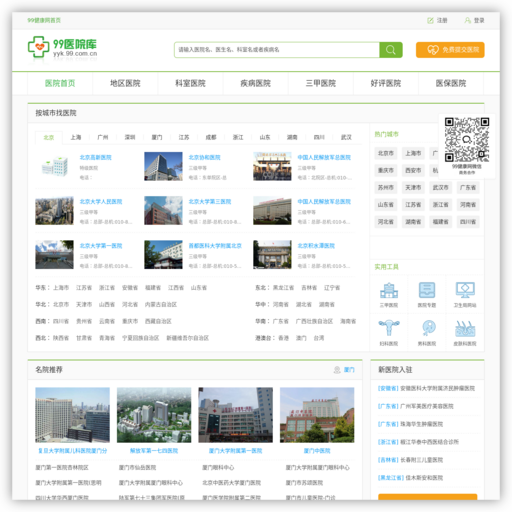Click the 登录 login user icon
This screenshot has height=512, width=512.
click(x=468, y=21)
